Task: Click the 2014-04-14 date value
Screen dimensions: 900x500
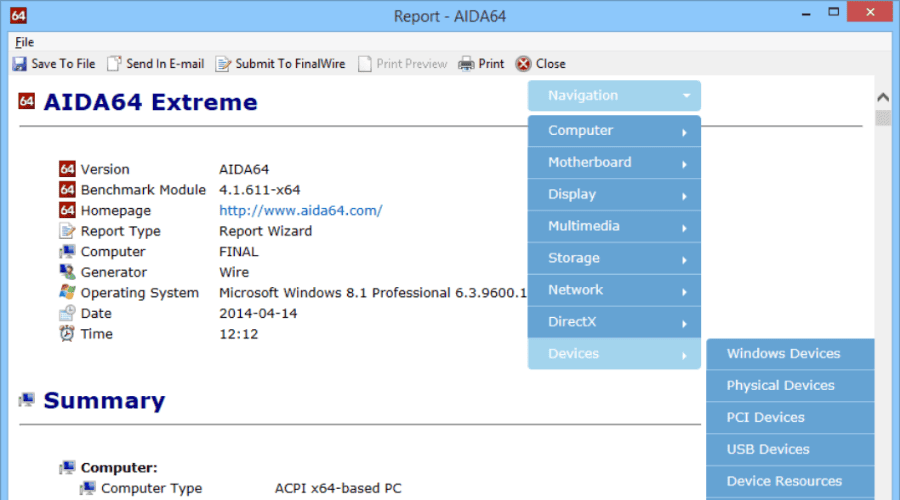Action: [x=258, y=313]
